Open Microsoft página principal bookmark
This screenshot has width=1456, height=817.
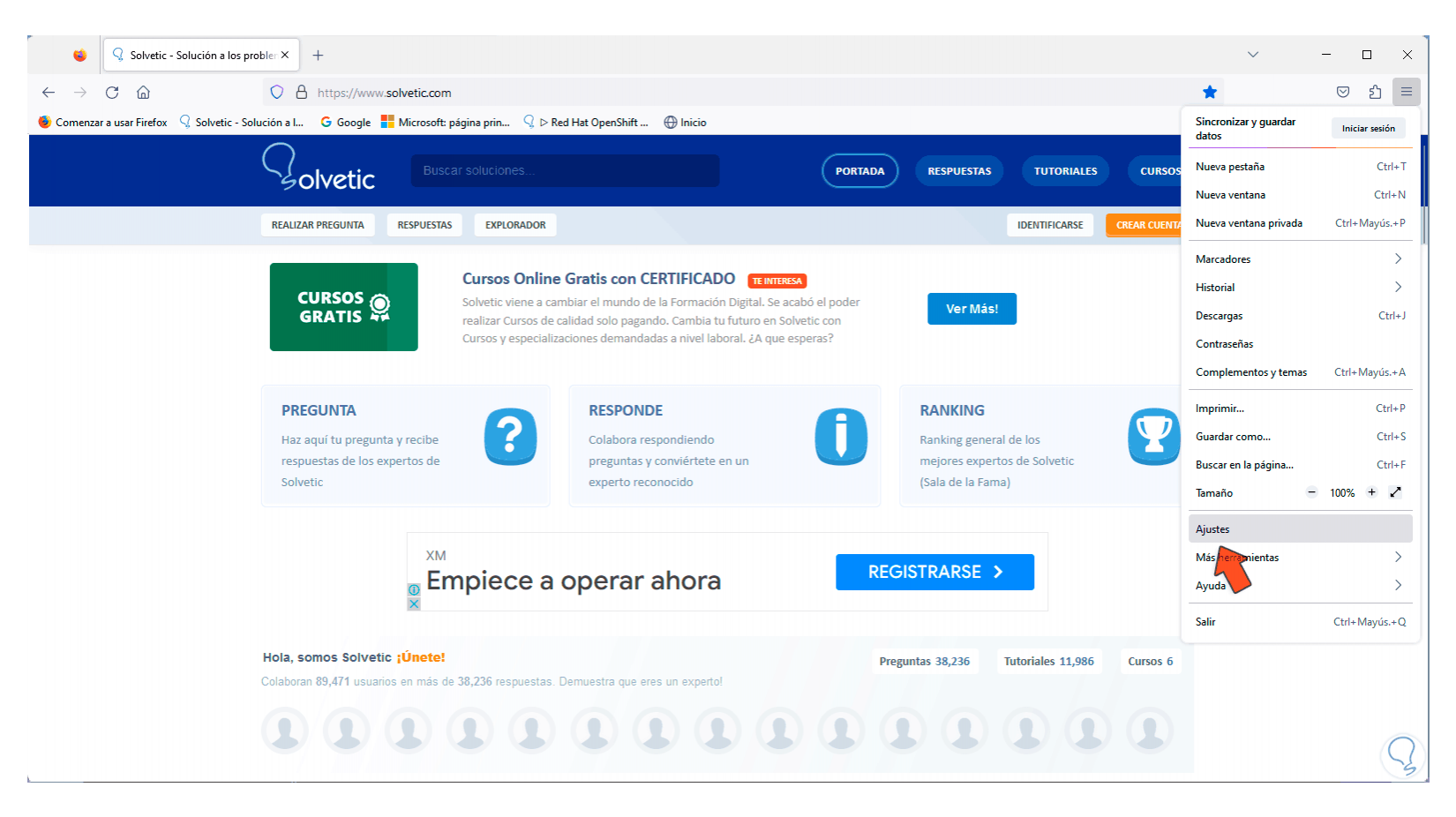click(446, 123)
